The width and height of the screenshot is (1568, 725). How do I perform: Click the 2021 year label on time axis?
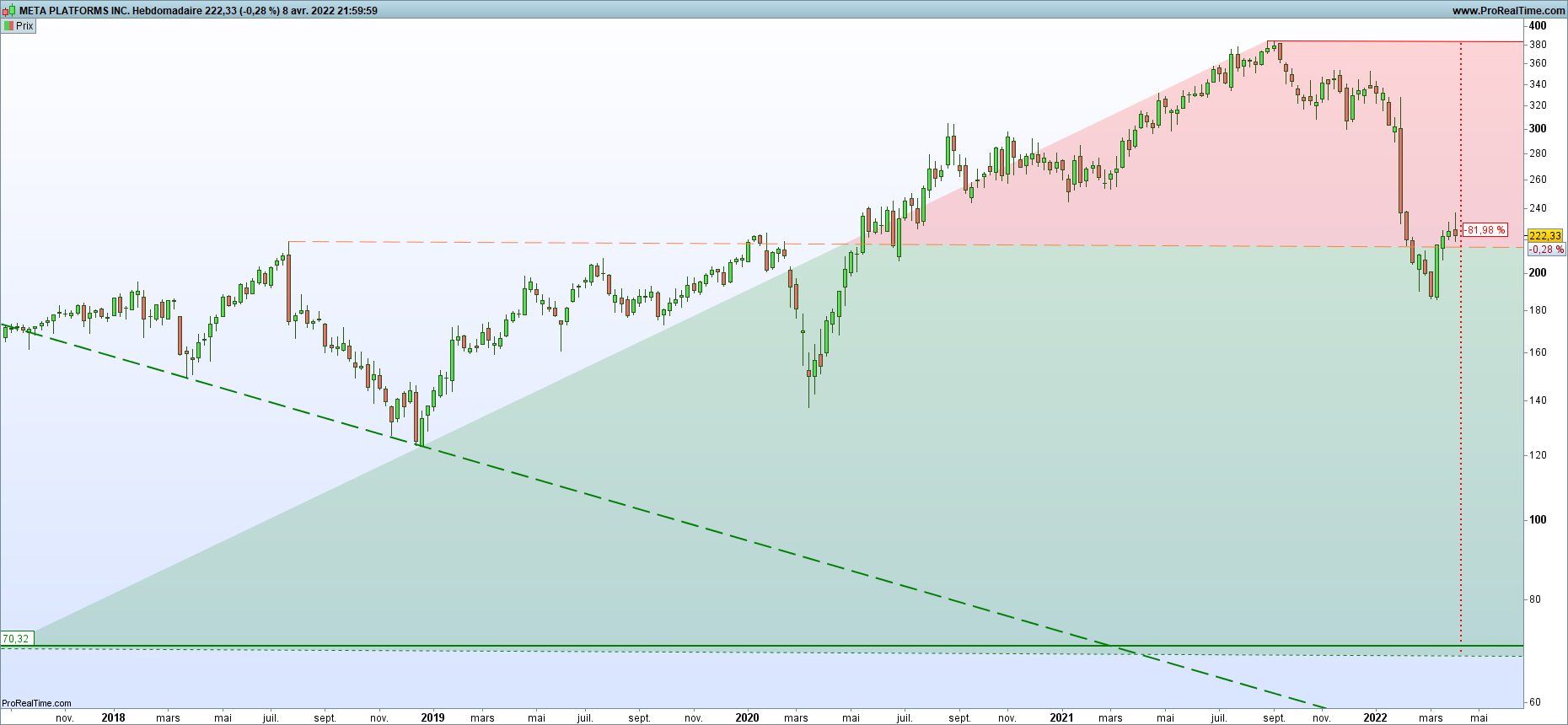click(x=1061, y=717)
